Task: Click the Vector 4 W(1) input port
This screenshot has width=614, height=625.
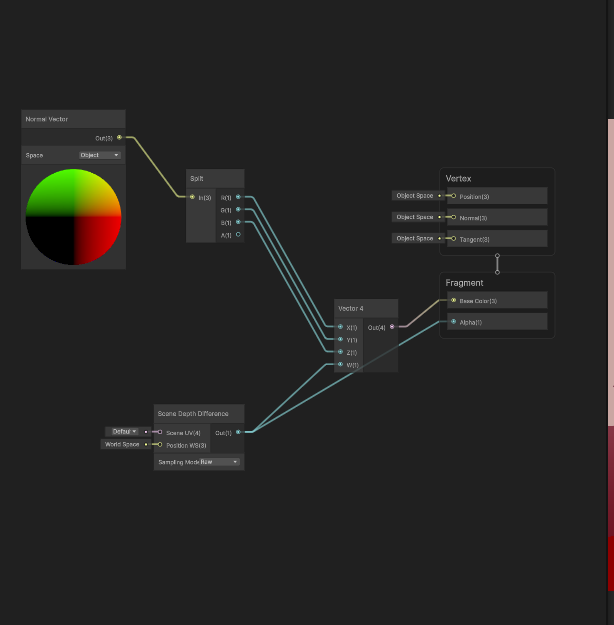Action: click(x=340, y=365)
